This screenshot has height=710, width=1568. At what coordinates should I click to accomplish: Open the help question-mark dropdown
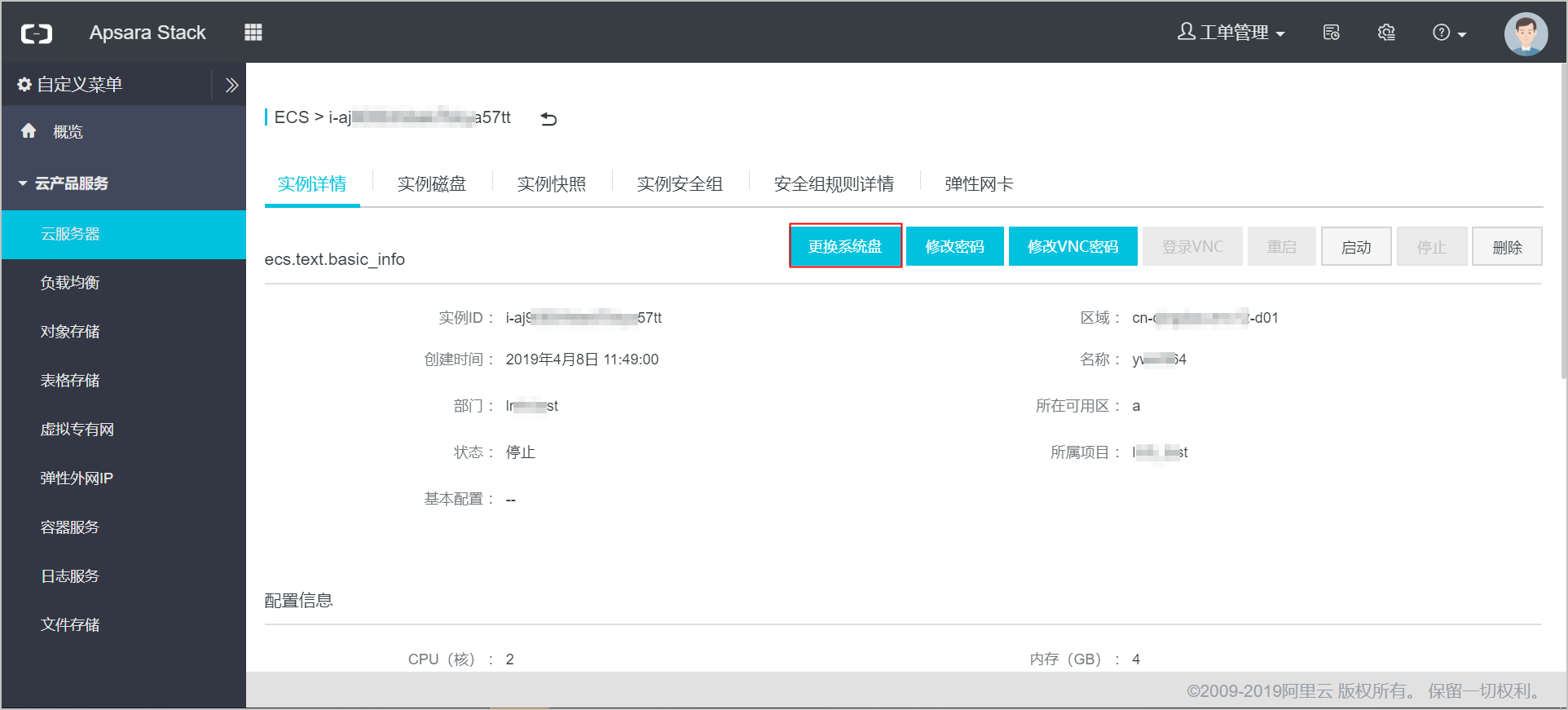point(1450,33)
